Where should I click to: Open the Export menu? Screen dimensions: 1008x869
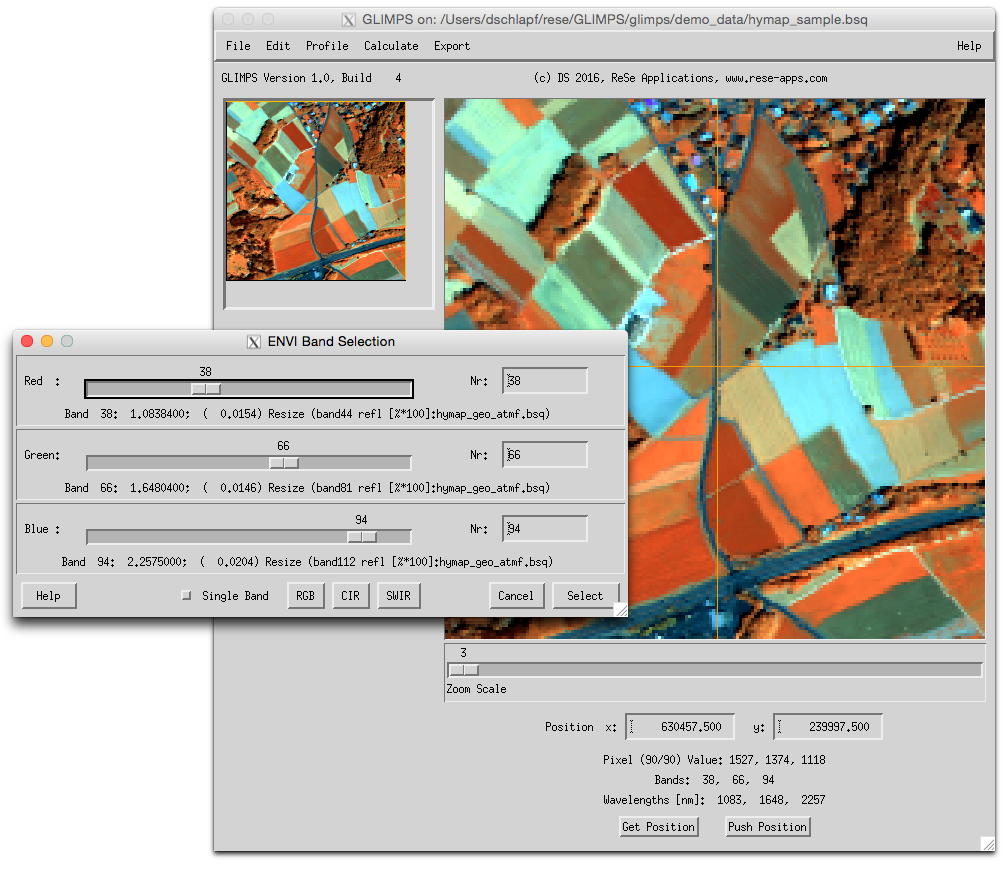451,46
